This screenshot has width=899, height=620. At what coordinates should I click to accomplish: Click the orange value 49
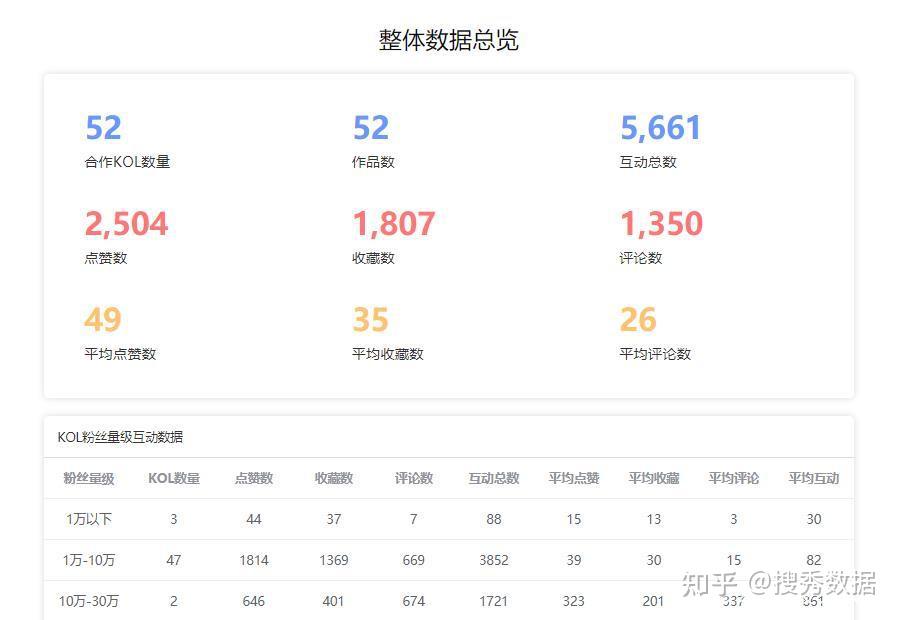[x=103, y=319]
